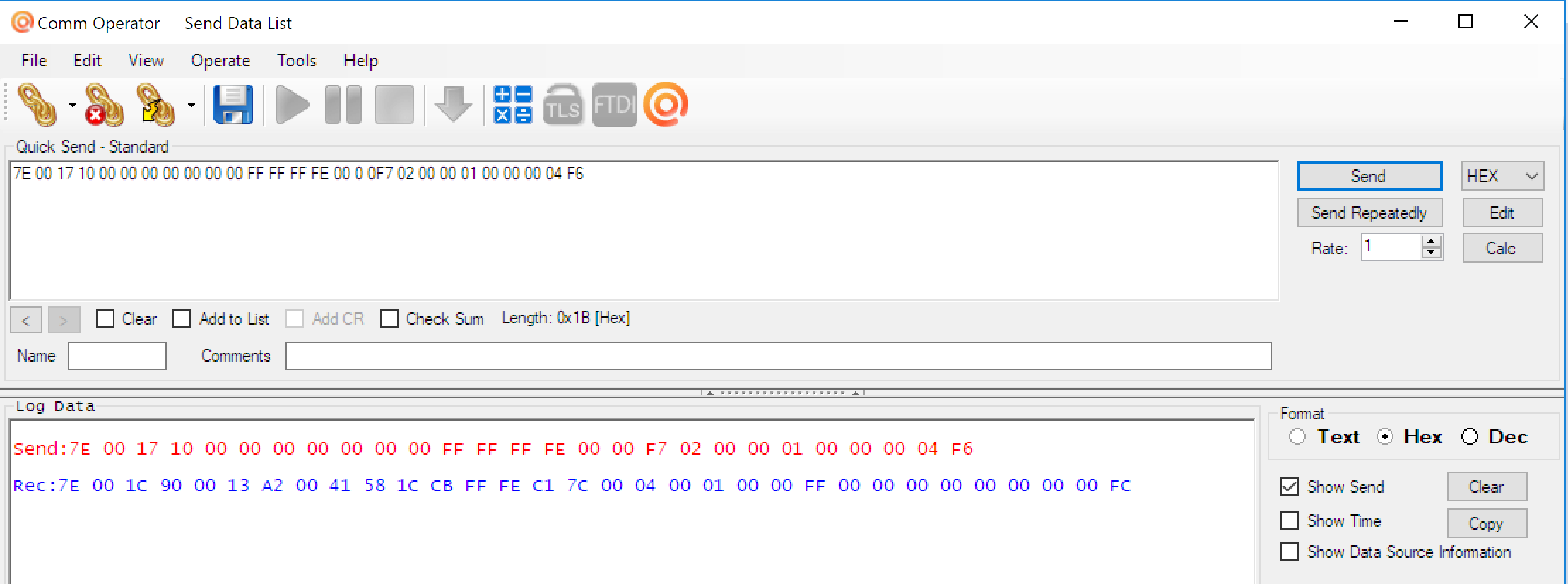Click the FTDI toolbar icon
Viewport: 1568px width, 584px height.
(614, 105)
